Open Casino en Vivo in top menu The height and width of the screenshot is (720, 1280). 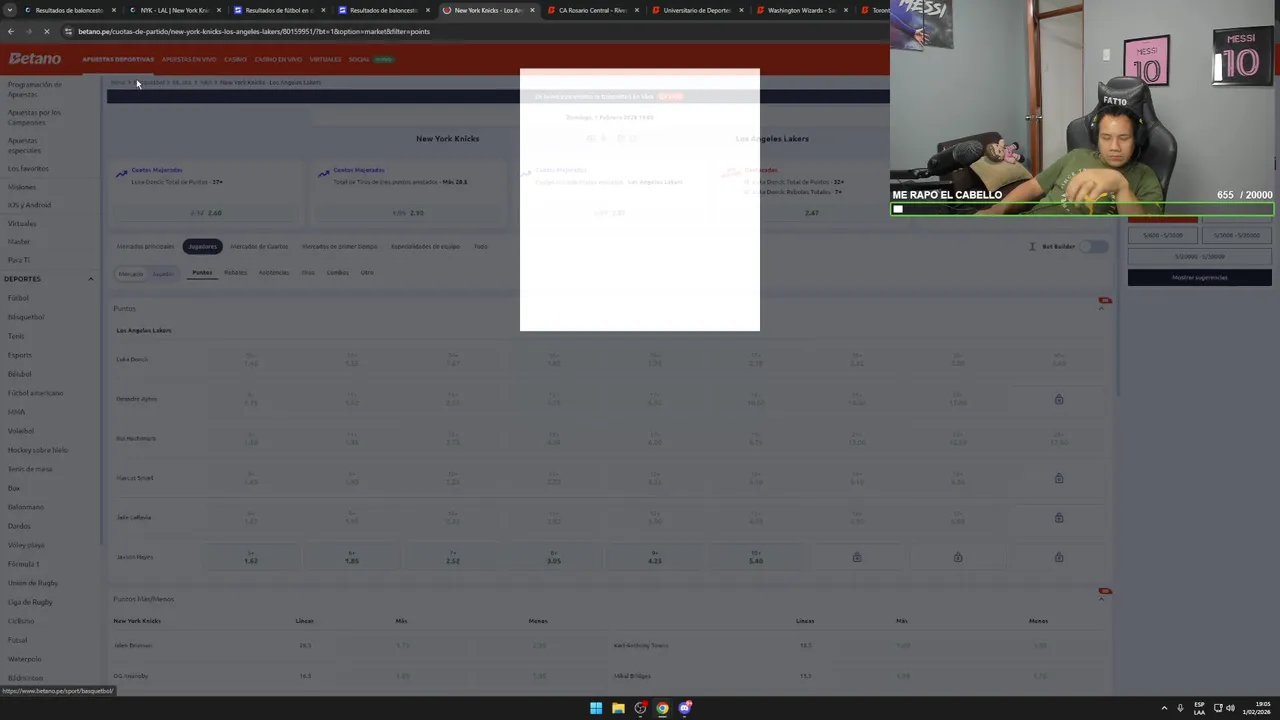pos(278,59)
